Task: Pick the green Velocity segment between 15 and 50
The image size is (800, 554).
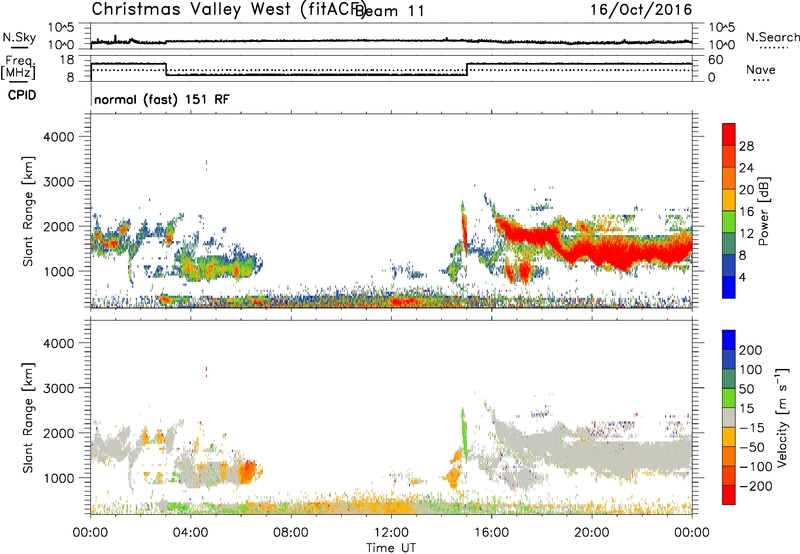Action: [729, 398]
